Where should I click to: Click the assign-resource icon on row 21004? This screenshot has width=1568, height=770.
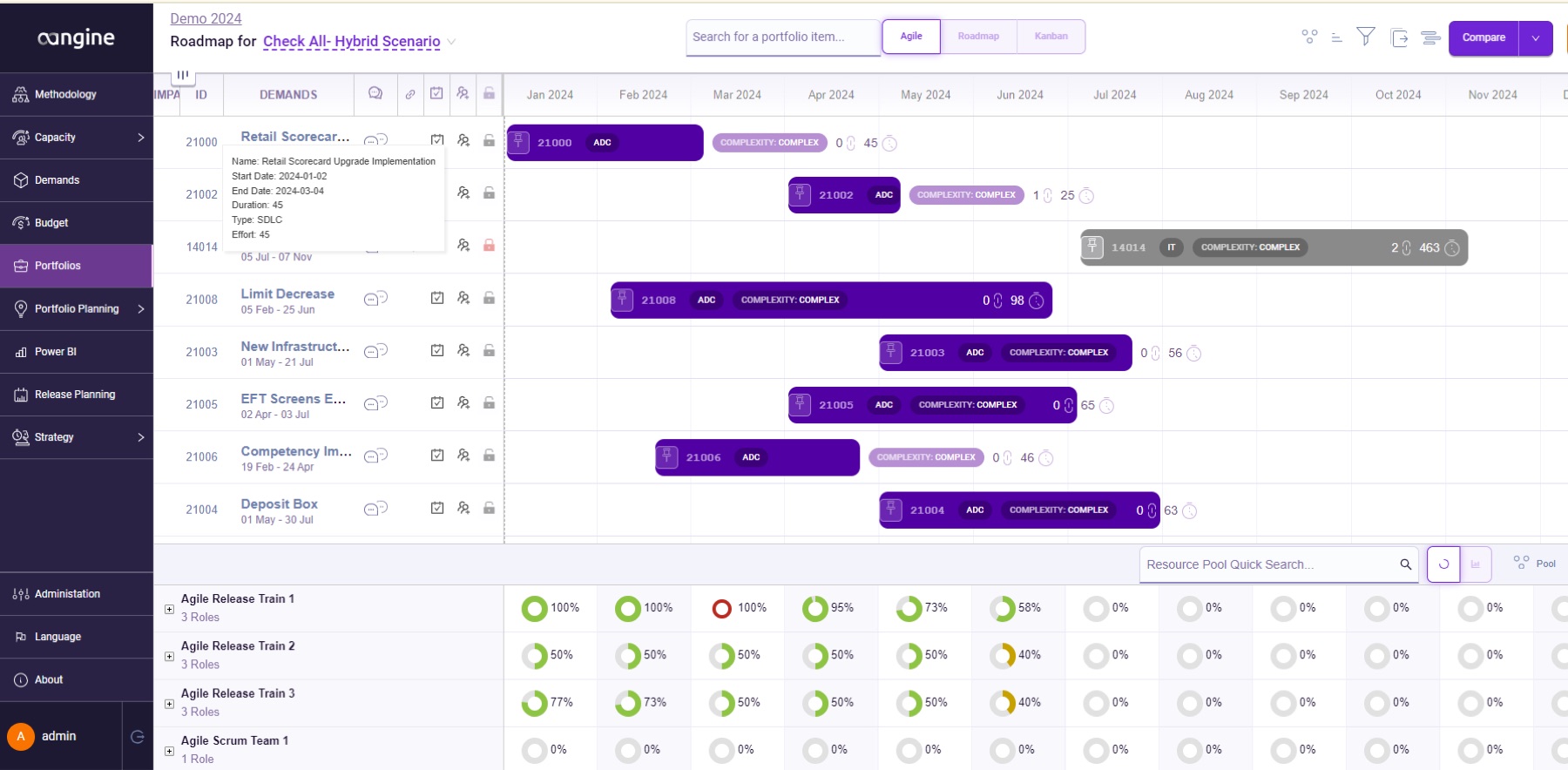[463, 508]
